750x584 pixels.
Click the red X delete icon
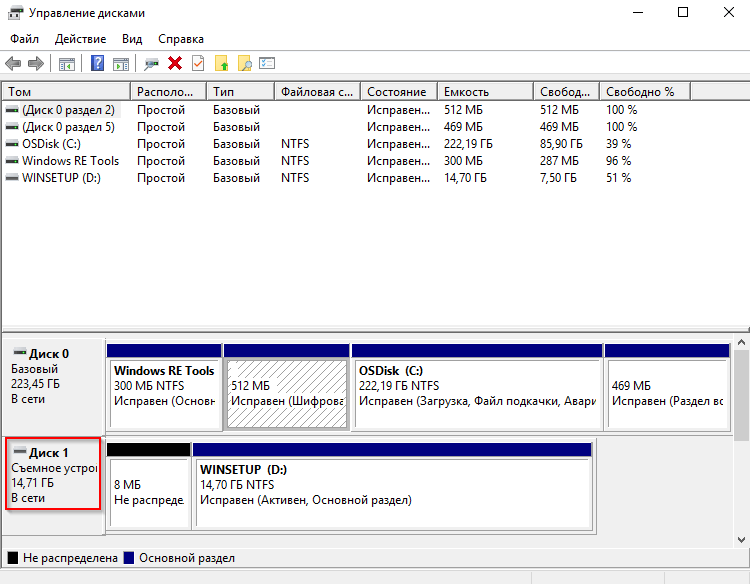[175, 63]
